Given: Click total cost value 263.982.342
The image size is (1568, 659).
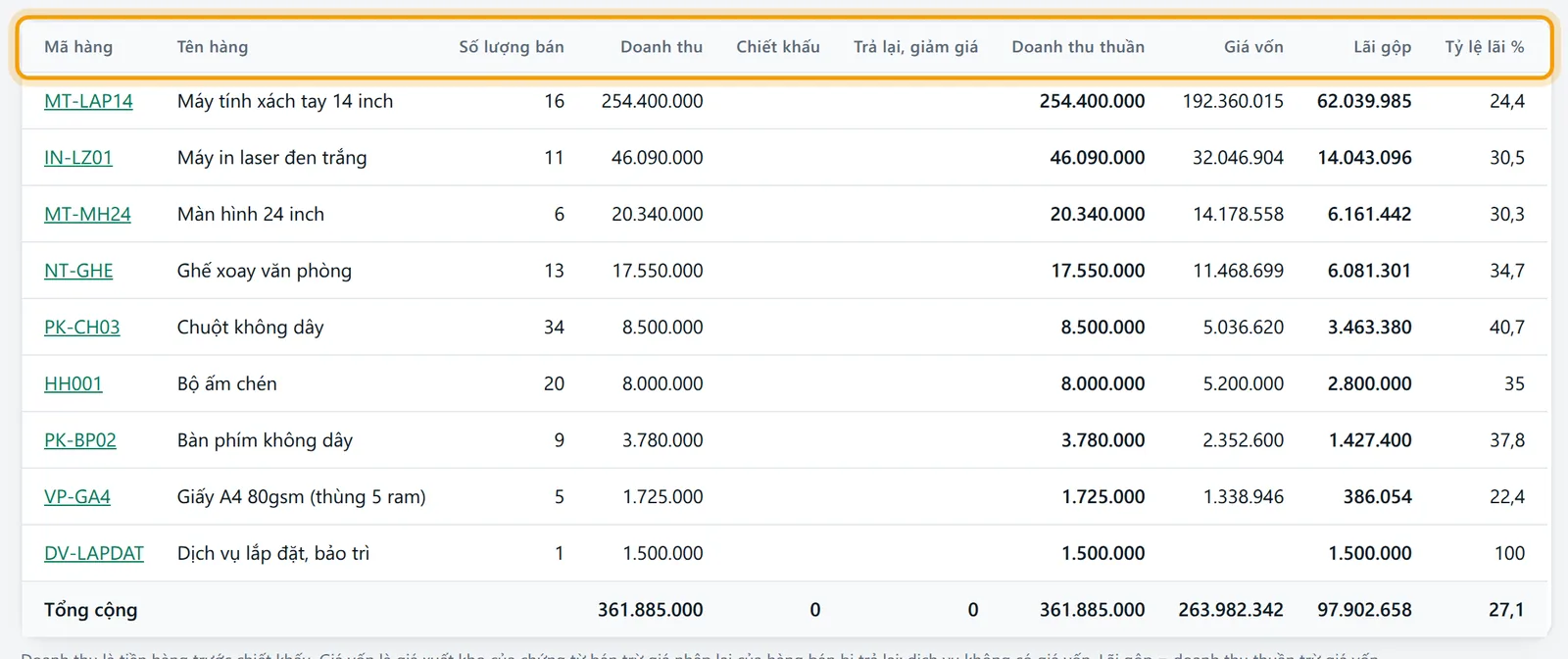Looking at the screenshot, I should (1231, 610).
